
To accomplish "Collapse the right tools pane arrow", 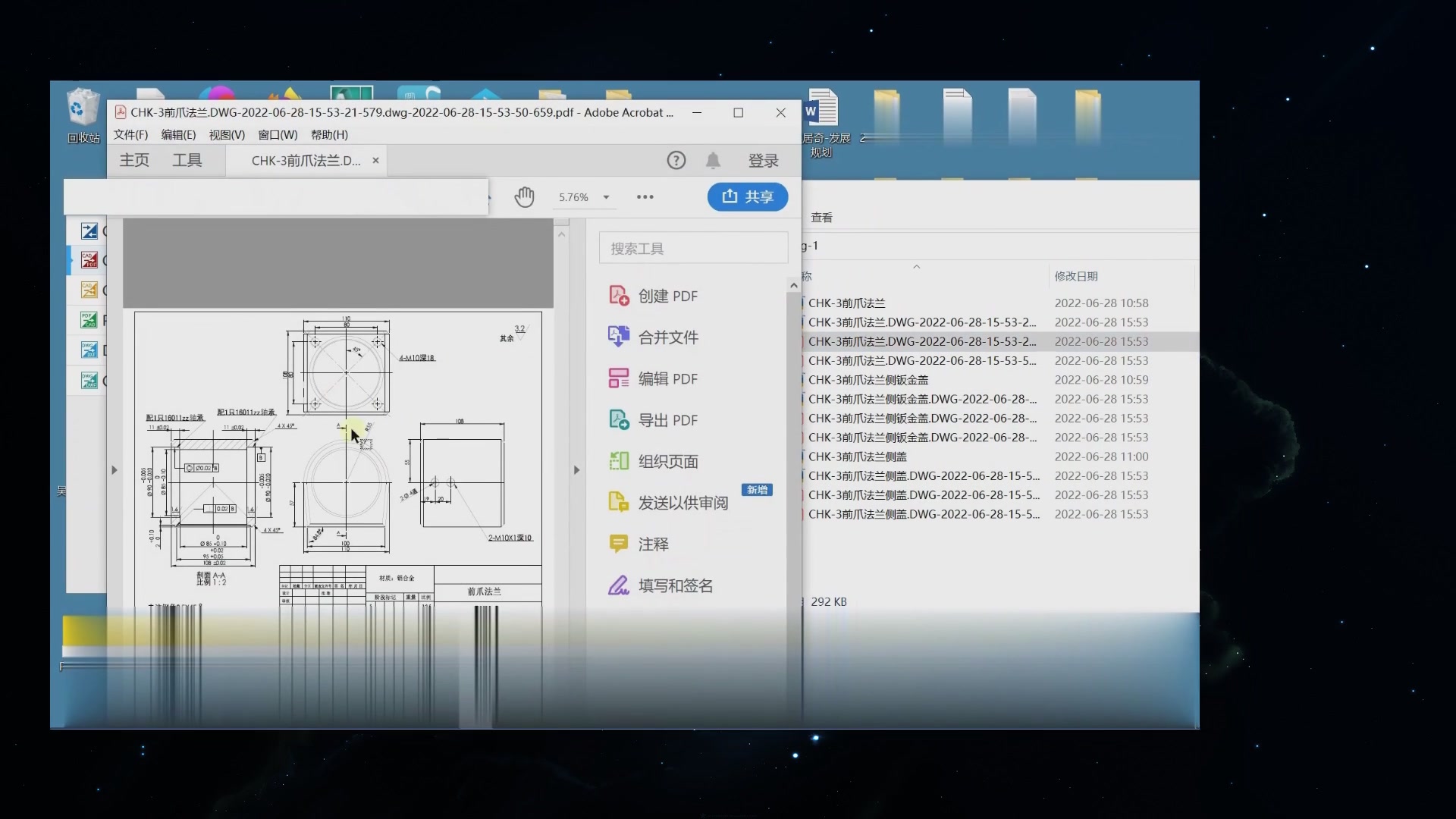I will [x=576, y=469].
